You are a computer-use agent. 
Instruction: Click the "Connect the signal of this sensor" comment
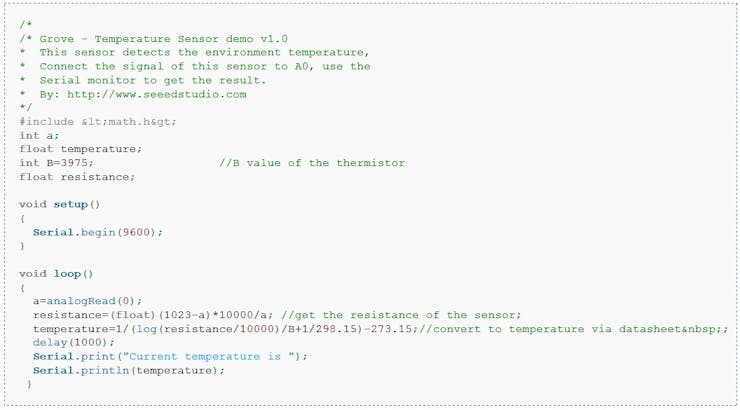(204, 66)
